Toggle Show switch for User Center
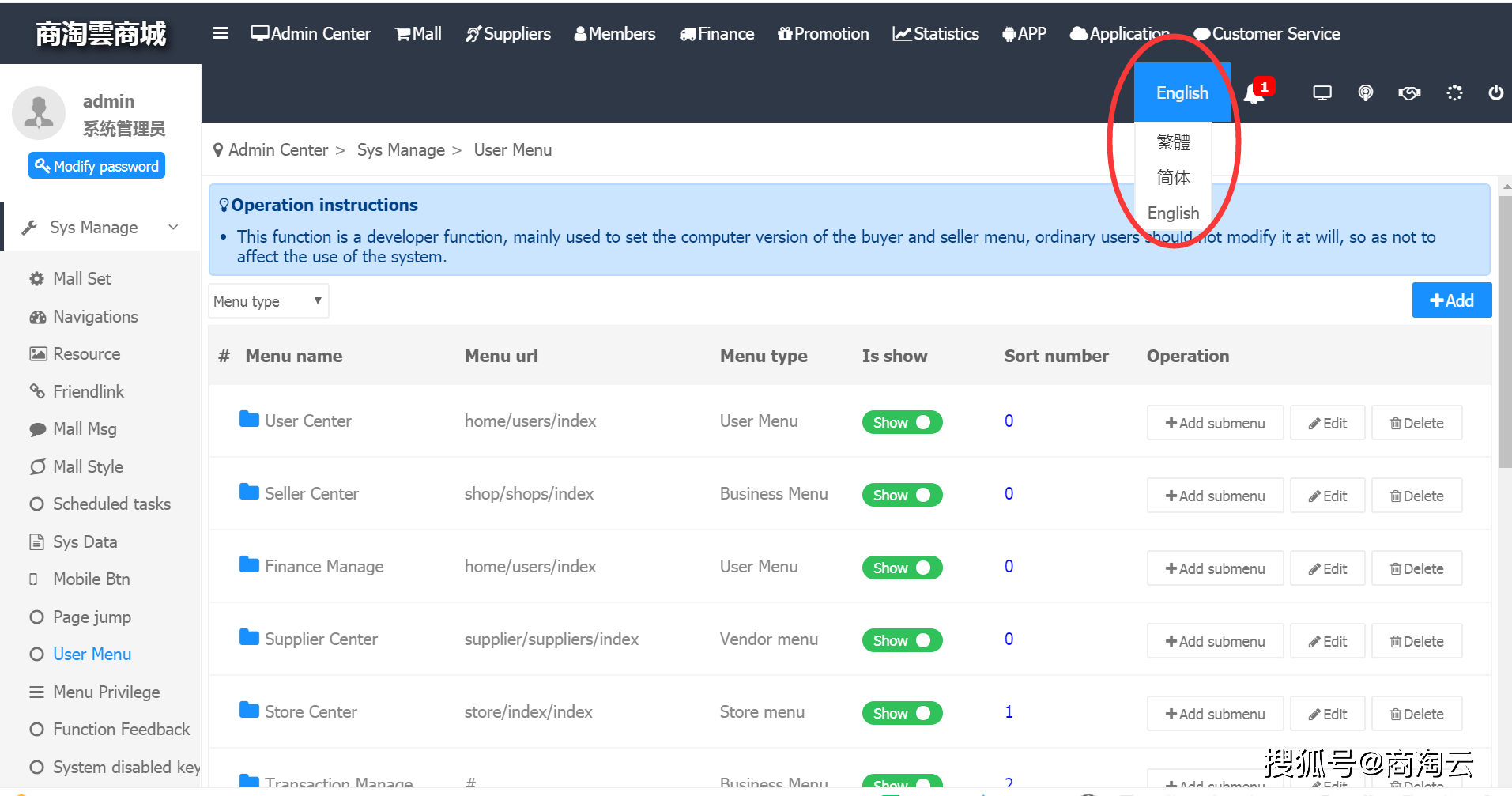The image size is (1512, 796). (902, 422)
